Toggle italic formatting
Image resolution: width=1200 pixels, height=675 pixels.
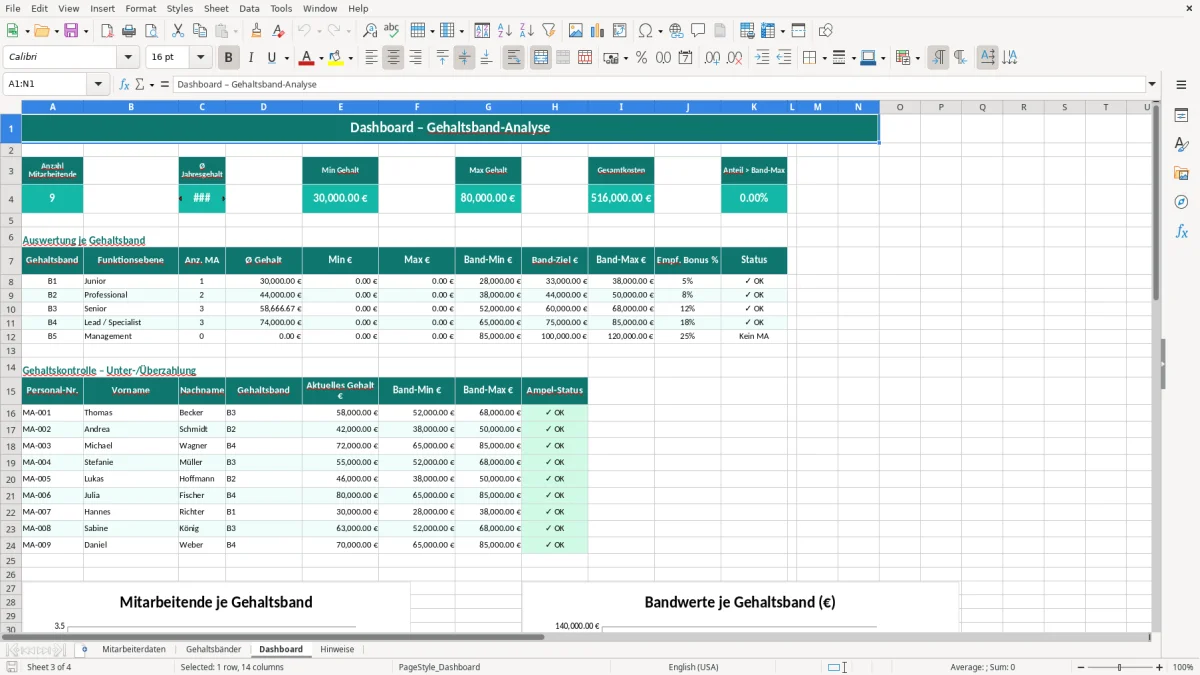pos(250,58)
